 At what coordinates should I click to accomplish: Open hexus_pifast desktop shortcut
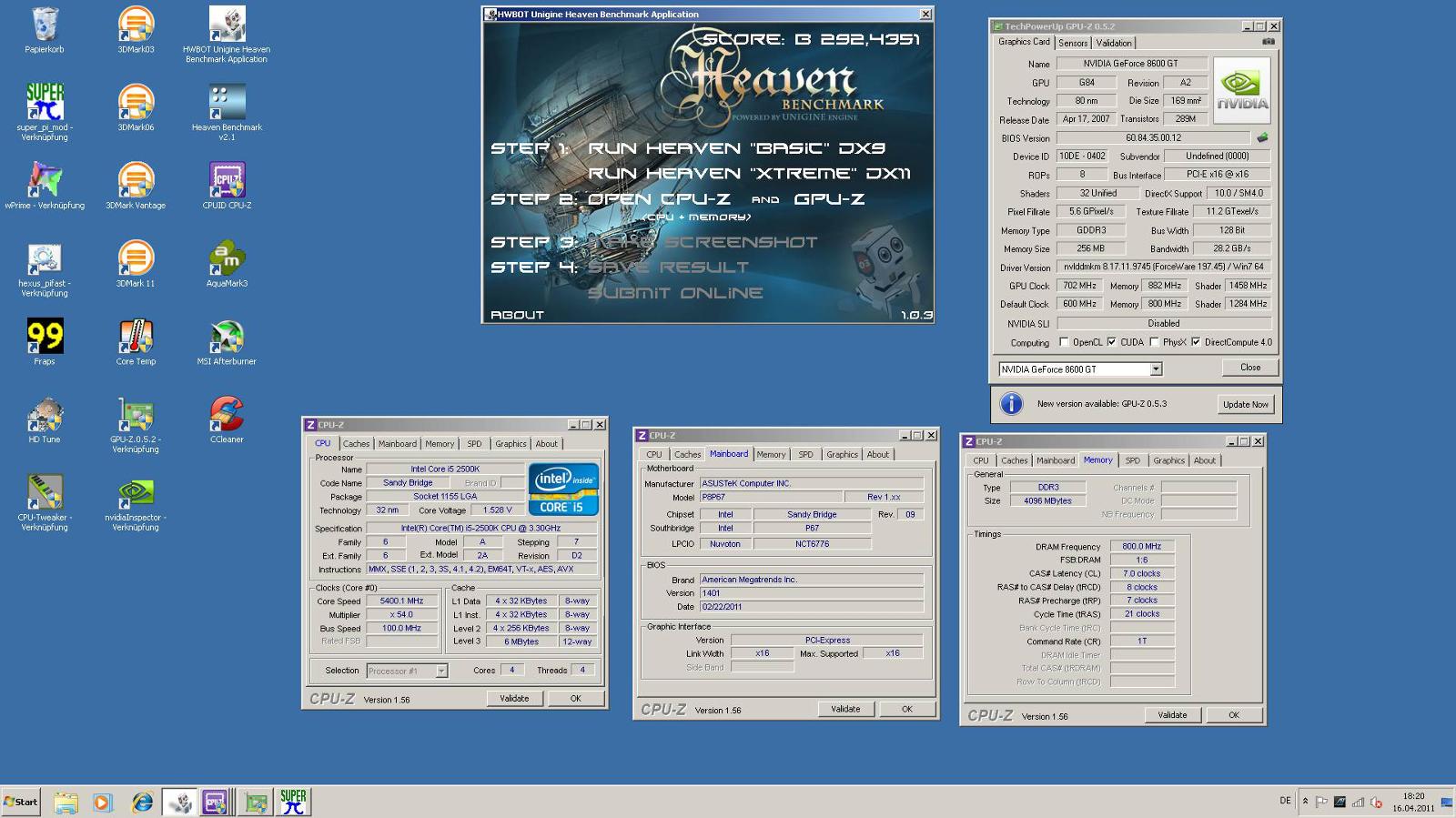[x=44, y=258]
